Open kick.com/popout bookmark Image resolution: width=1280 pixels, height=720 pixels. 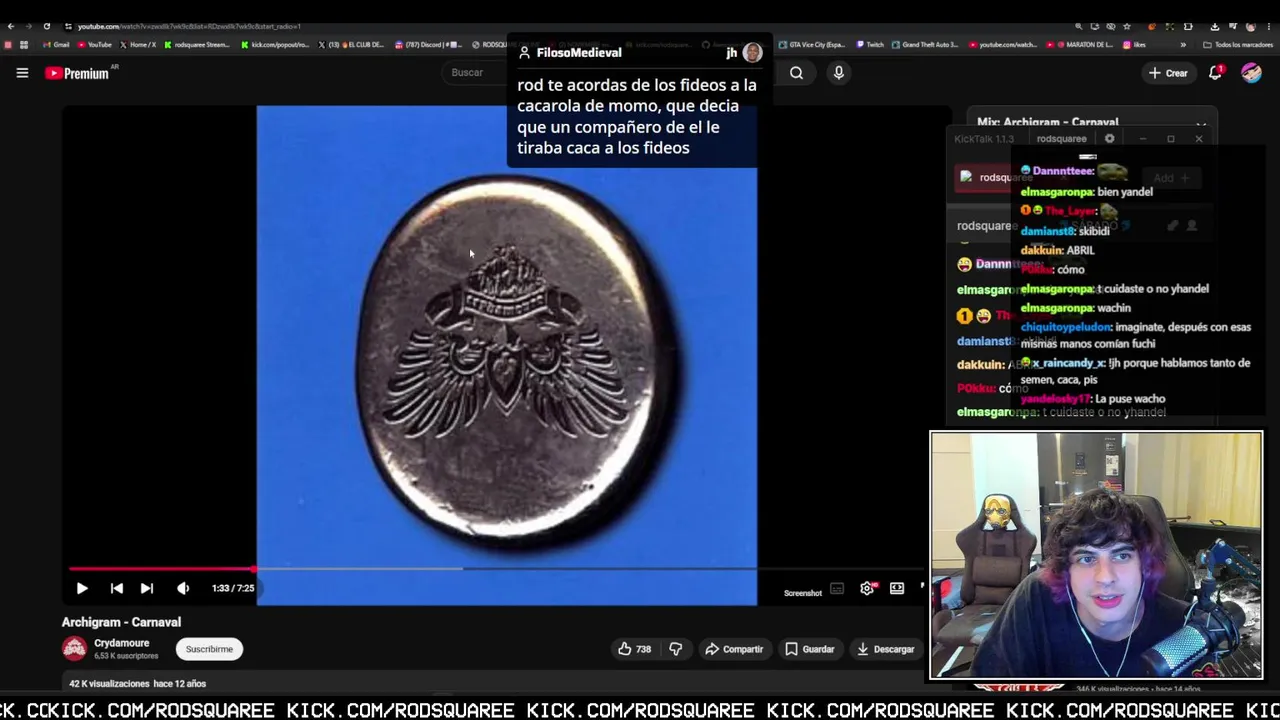pyautogui.click(x=275, y=45)
